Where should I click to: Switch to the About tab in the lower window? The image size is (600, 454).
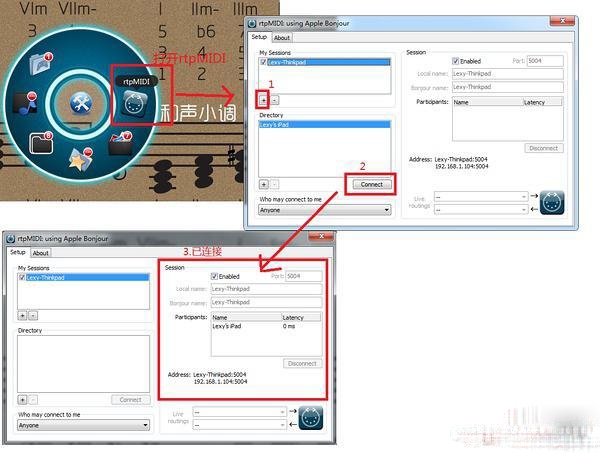(x=41, y=253)
